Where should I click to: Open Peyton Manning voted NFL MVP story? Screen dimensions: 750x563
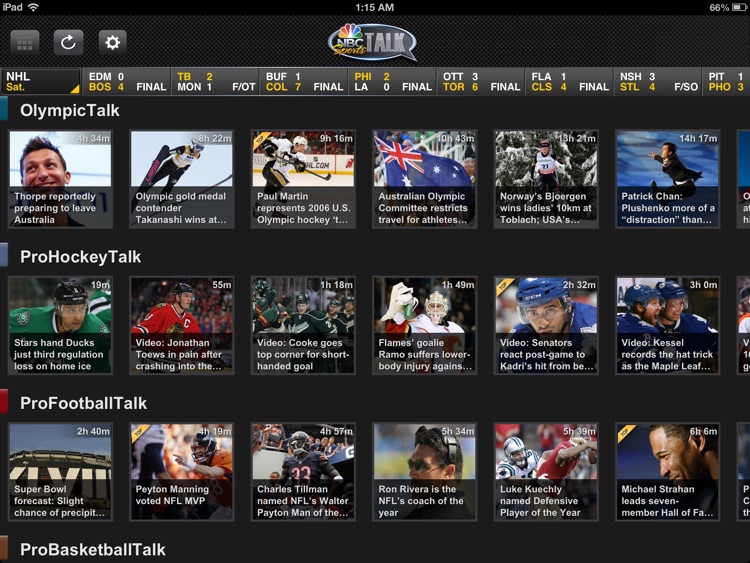(182, 472)
